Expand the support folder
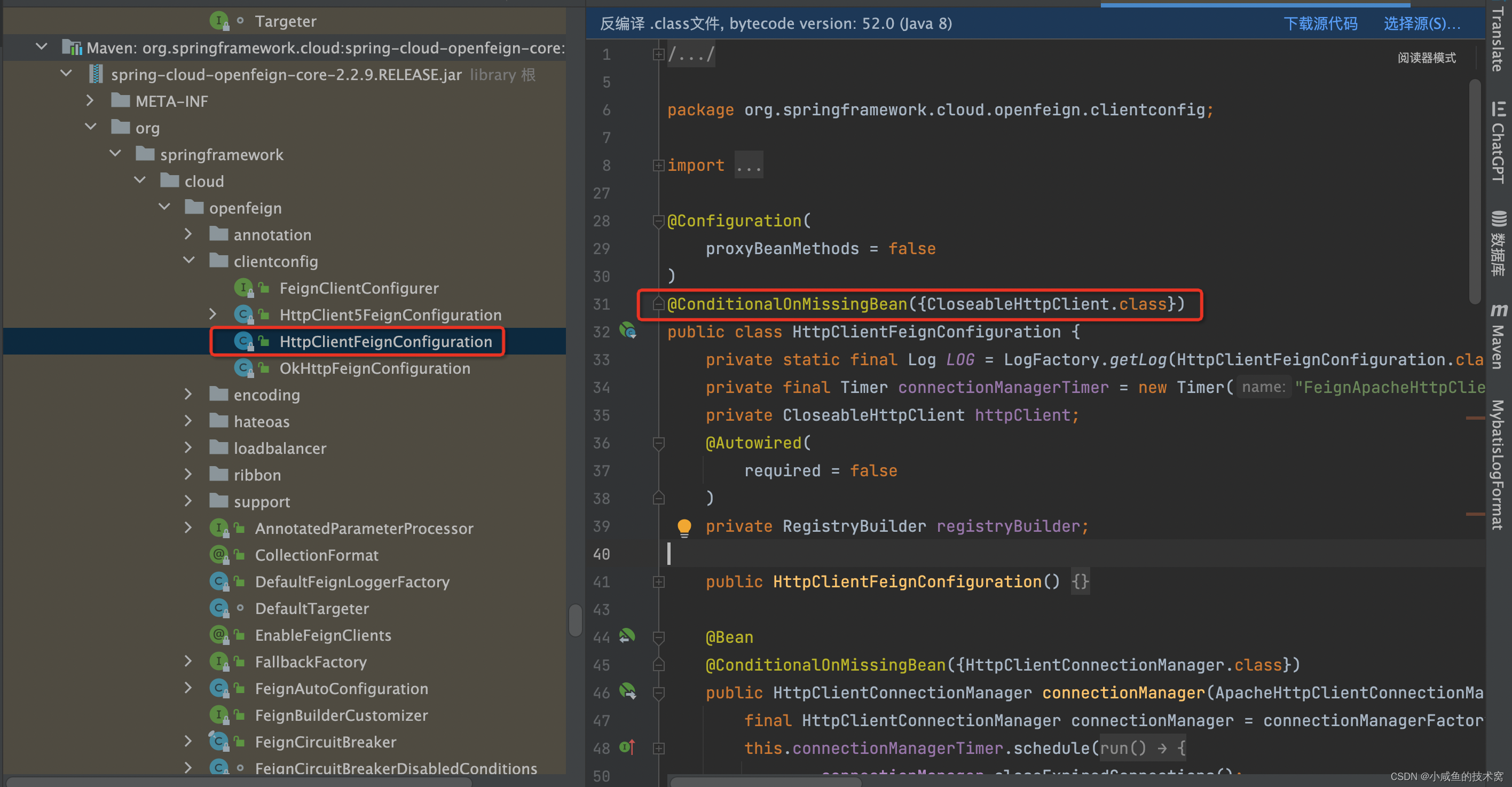This screenshot has height=787, width=1512. tap(188, 501)
